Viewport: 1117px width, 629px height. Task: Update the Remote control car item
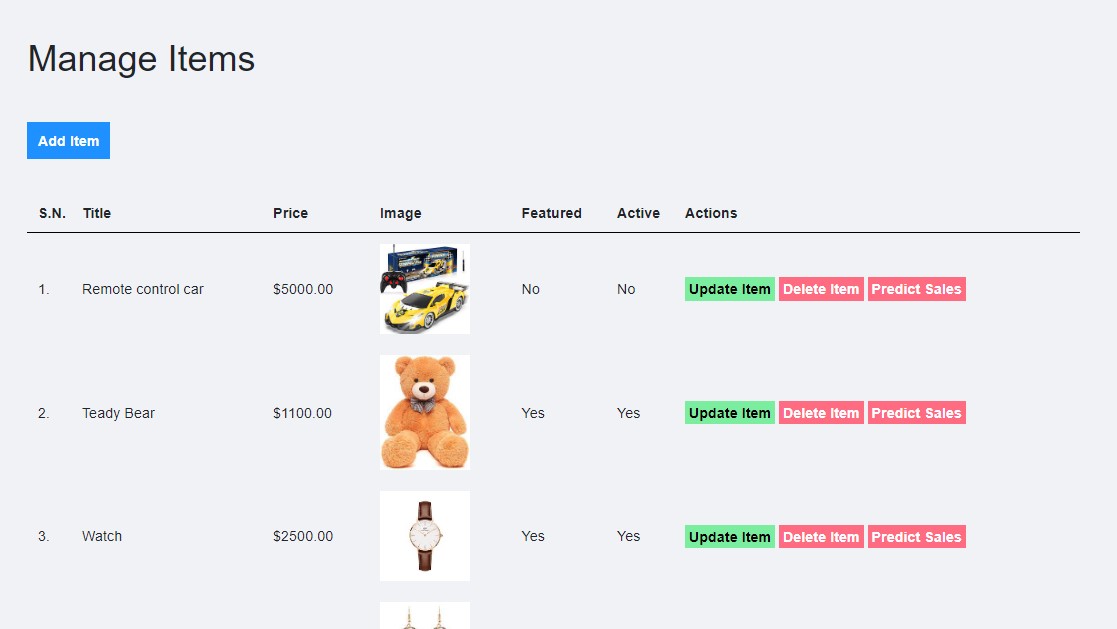[x=729, y=289]
